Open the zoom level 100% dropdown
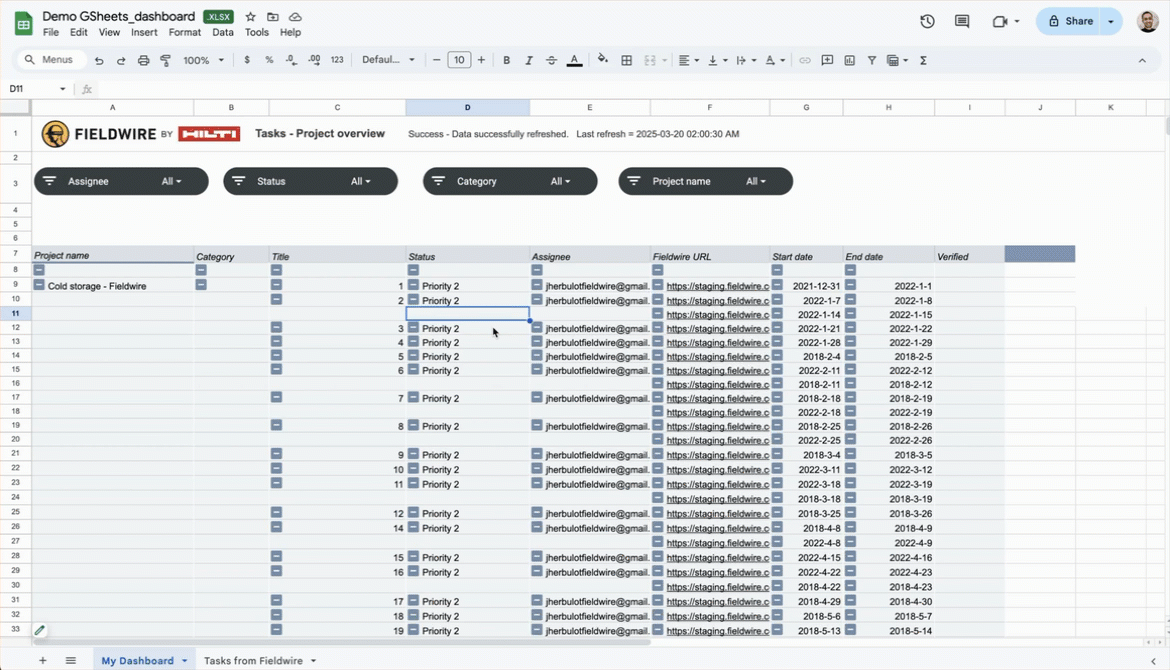 coord(203,60)
